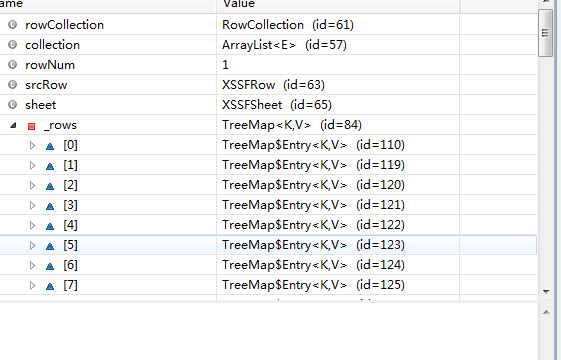Expand the [0] tree entry

(x=32, y=145)
